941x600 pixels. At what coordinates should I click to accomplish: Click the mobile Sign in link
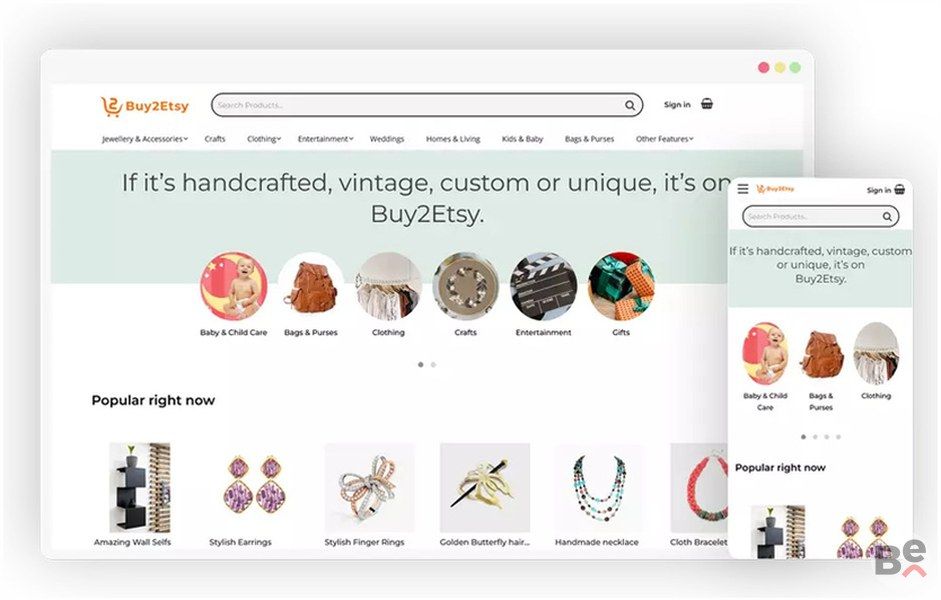[x=879, y=190]
